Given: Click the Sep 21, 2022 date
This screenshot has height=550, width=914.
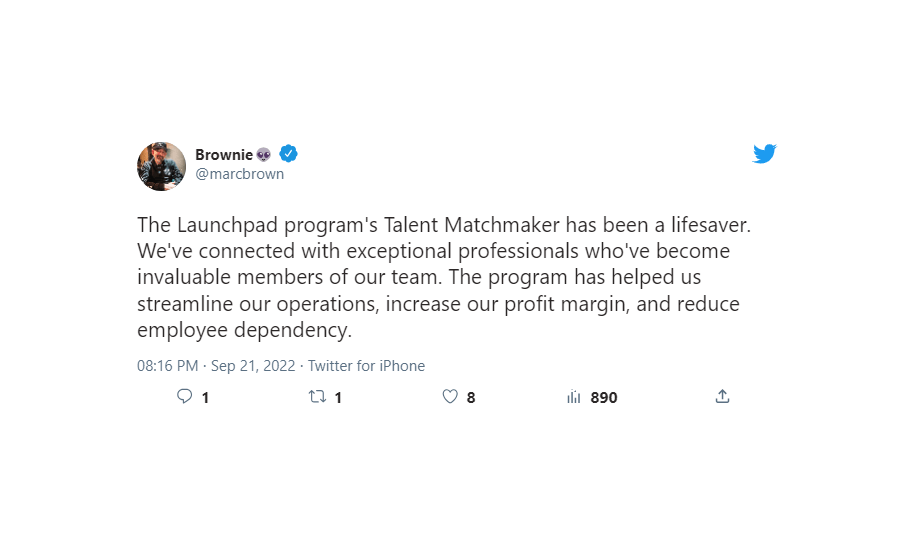Looking at the screenshot, I should pyautogui.click(x=253, y=366).
